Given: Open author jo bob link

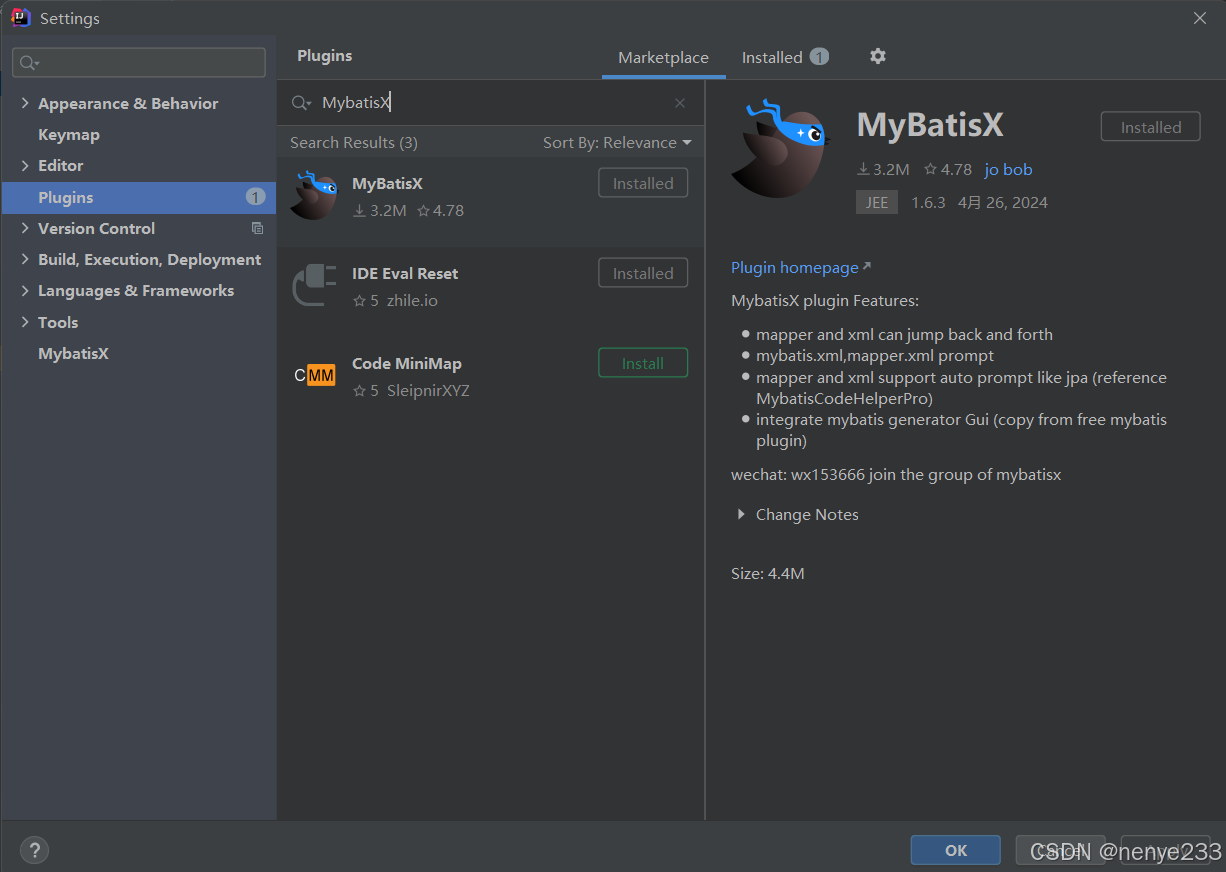Looking at the screenshot, I should [1008, 169].
